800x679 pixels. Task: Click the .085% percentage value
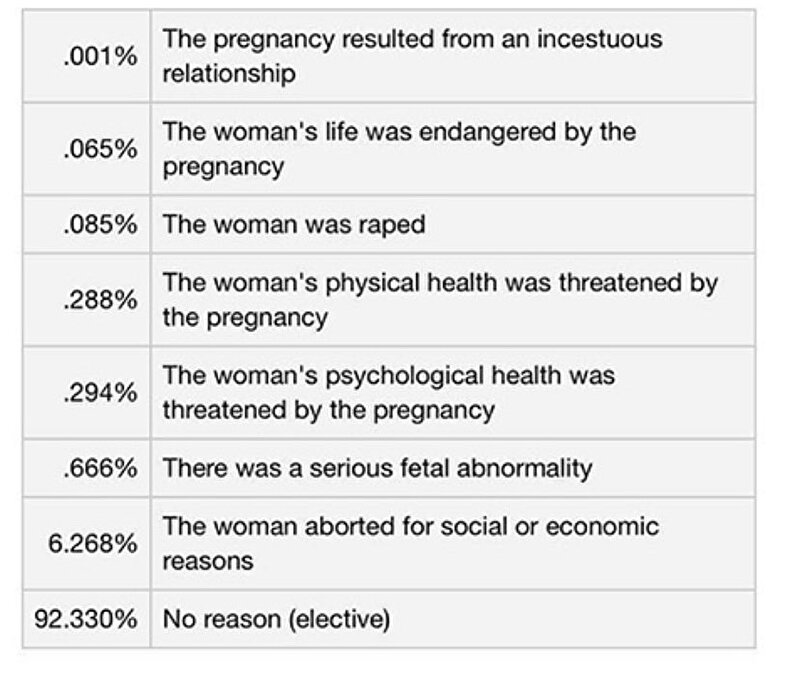coord(101,224)
